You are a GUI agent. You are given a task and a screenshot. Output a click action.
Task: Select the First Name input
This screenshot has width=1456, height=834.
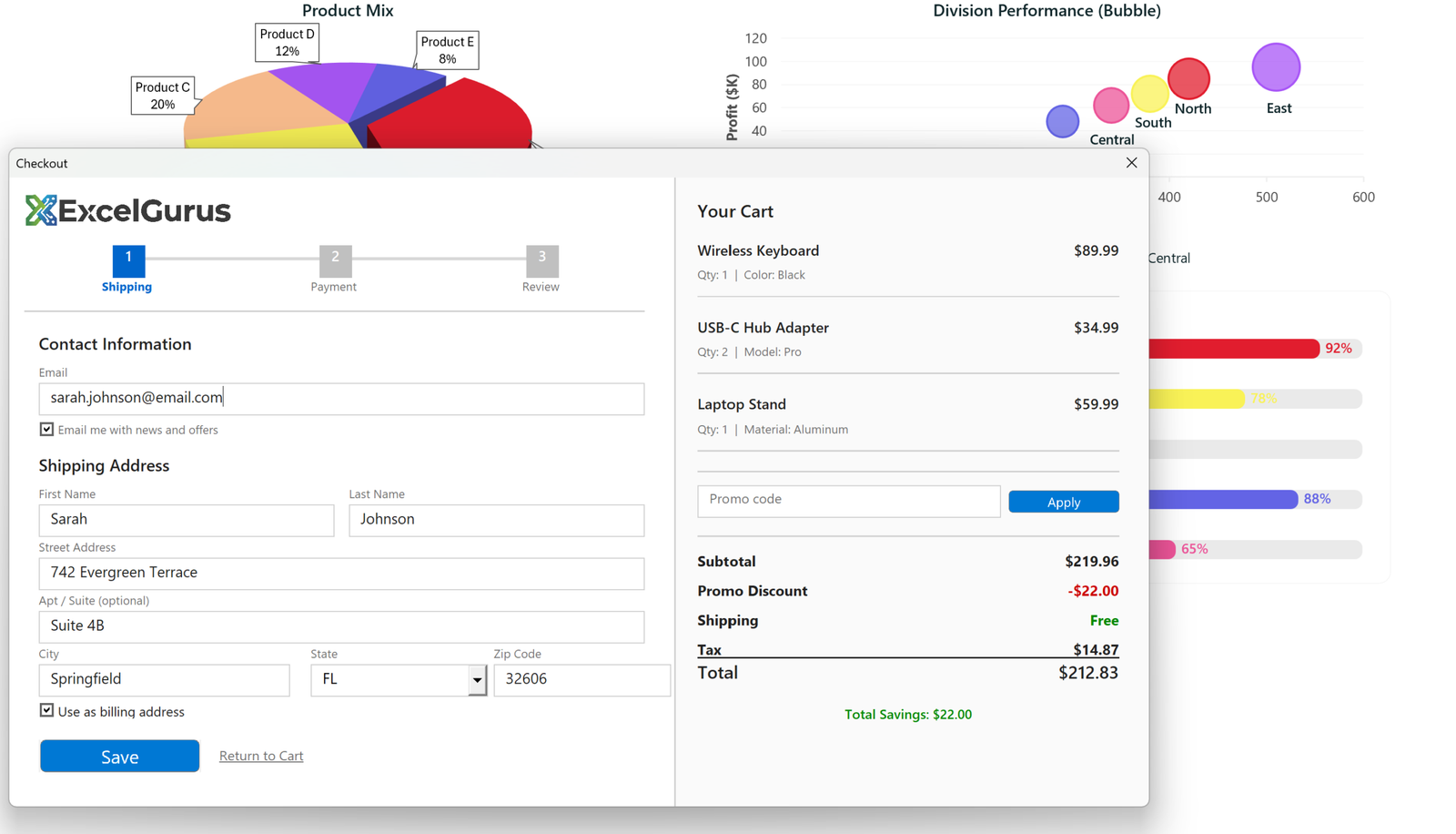pyautogui.click(x=186, y=520)
